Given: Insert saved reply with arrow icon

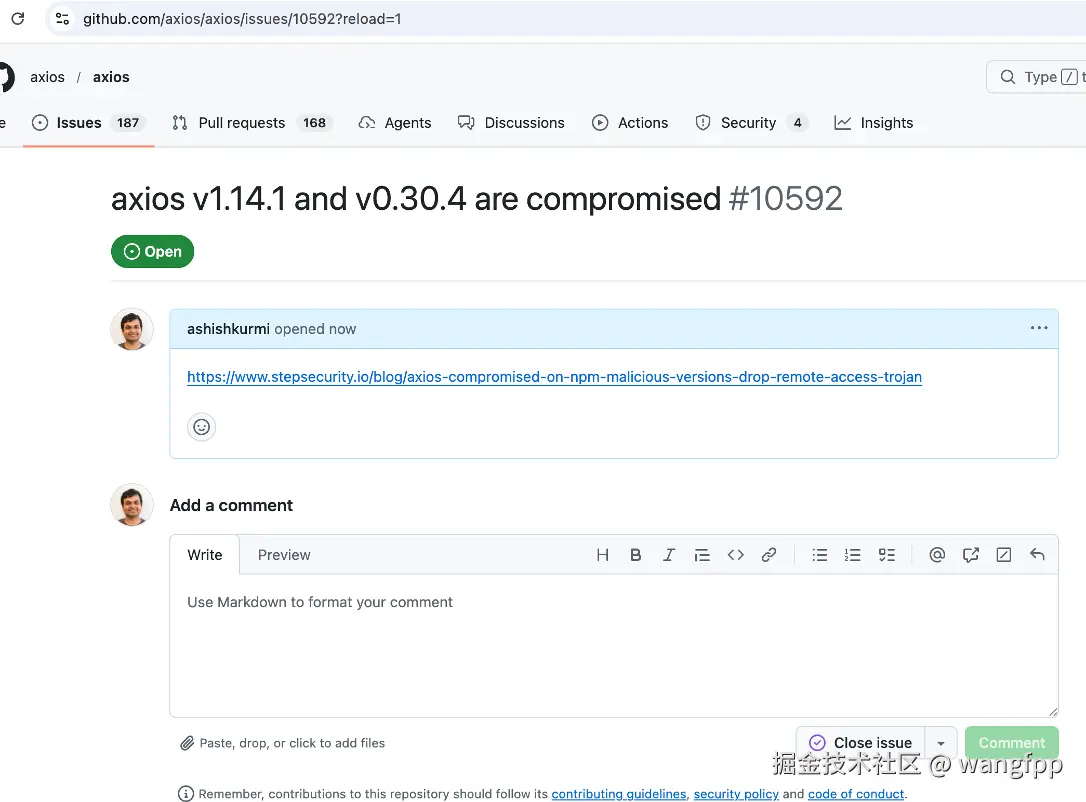Looking at the screenshot, I should pos(1037,555).
